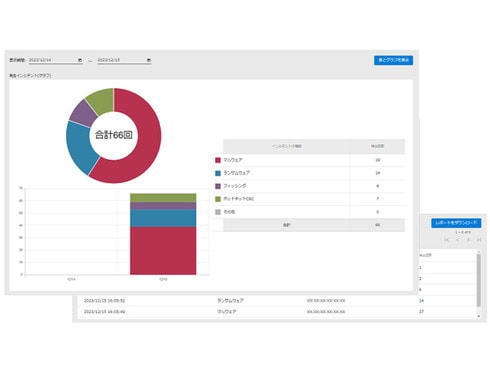
Task: Select フィッシング label in legend table
Action: [235, 186]
